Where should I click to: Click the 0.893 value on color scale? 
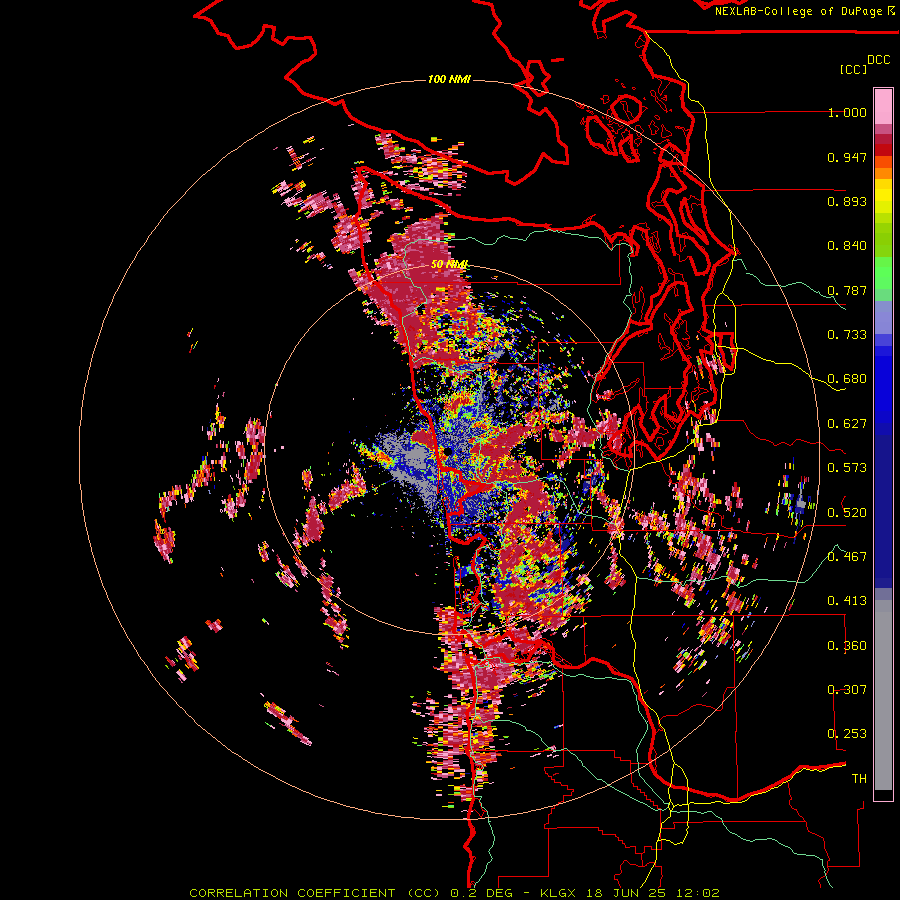[847, 201]
